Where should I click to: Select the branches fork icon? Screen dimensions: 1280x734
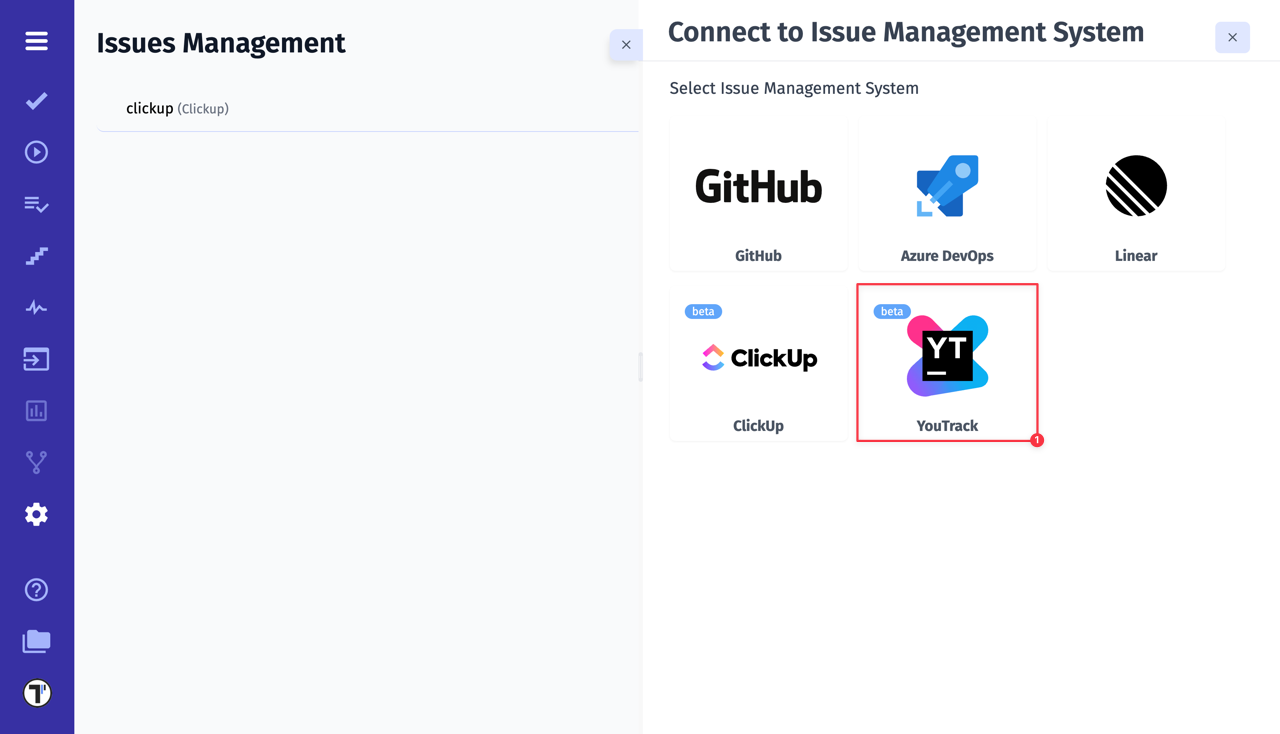[36, 461]
